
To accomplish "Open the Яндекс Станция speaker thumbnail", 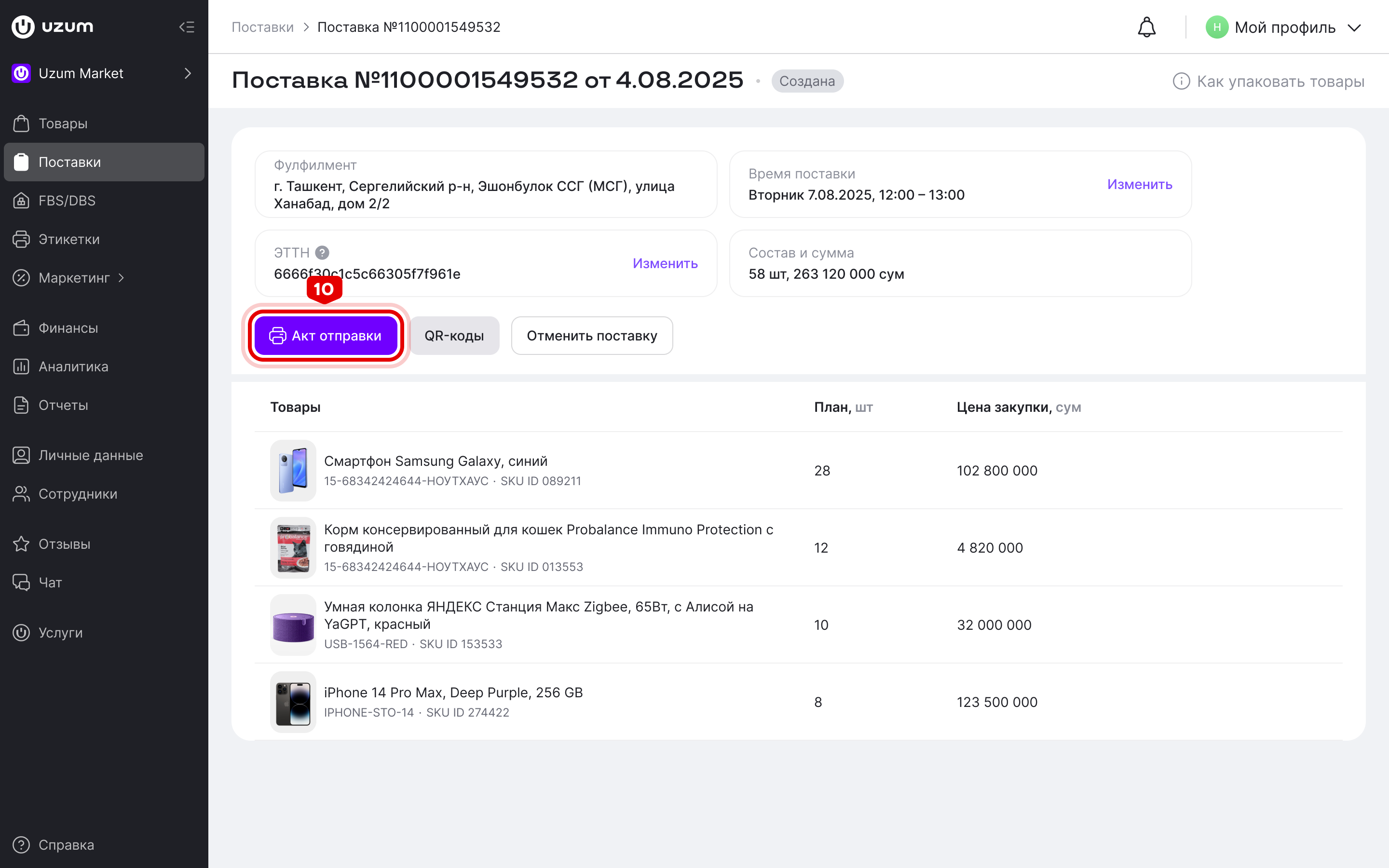I will 293,624.
